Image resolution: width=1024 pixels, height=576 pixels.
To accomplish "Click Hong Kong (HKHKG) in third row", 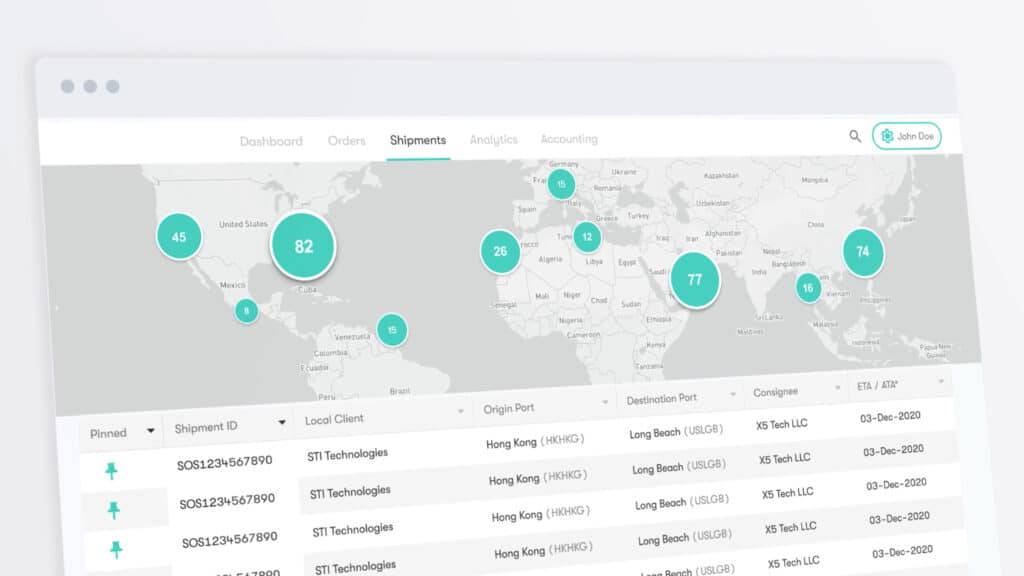I will [x=541, y=515].
